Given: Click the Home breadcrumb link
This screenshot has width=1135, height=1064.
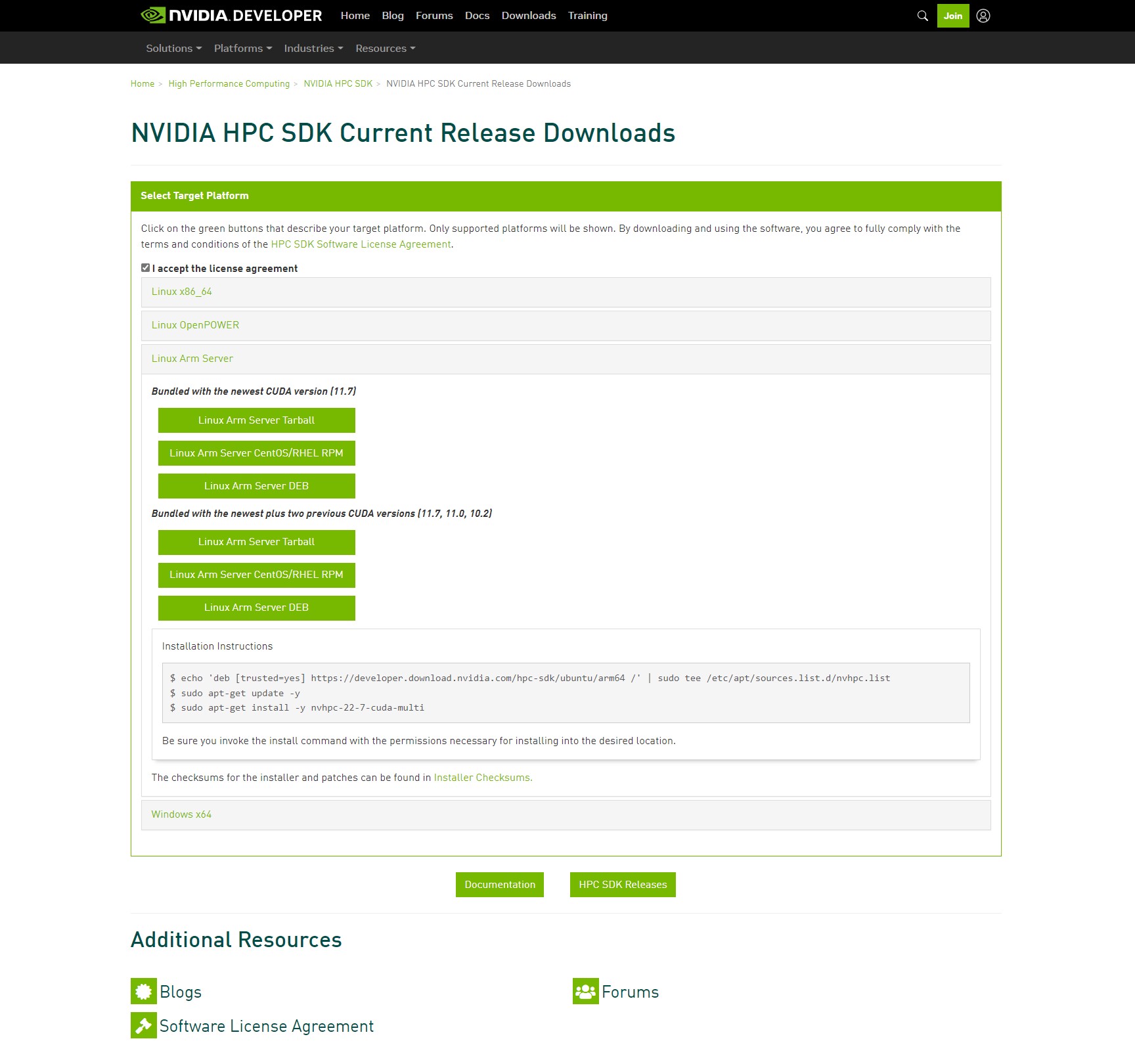Looking at the screenshot, I should pos(143,84).
